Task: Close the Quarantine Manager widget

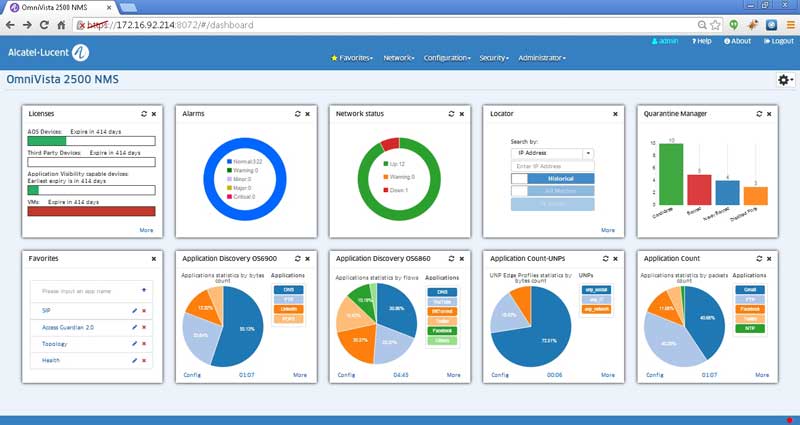Action: (x=769, y=114)
